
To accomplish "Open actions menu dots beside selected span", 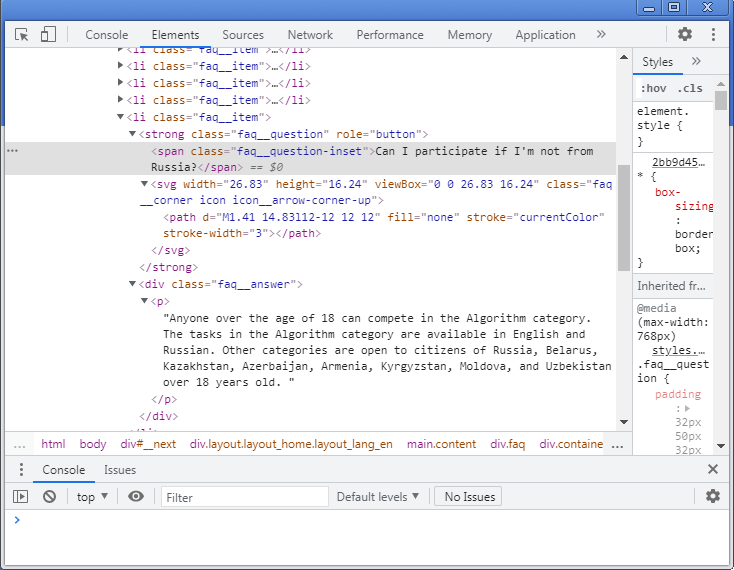I will pos(13,151).
